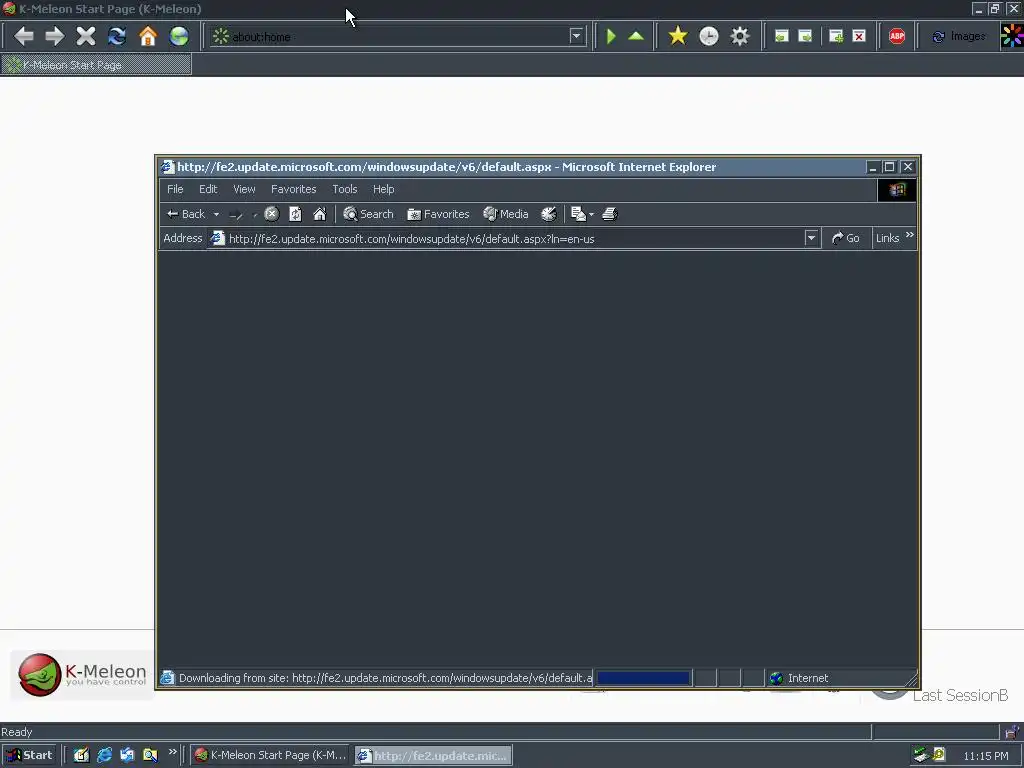This screenshot has height=768, width=1024.
Task: Open history clock icon in K-Meleon
Action: 709,36
